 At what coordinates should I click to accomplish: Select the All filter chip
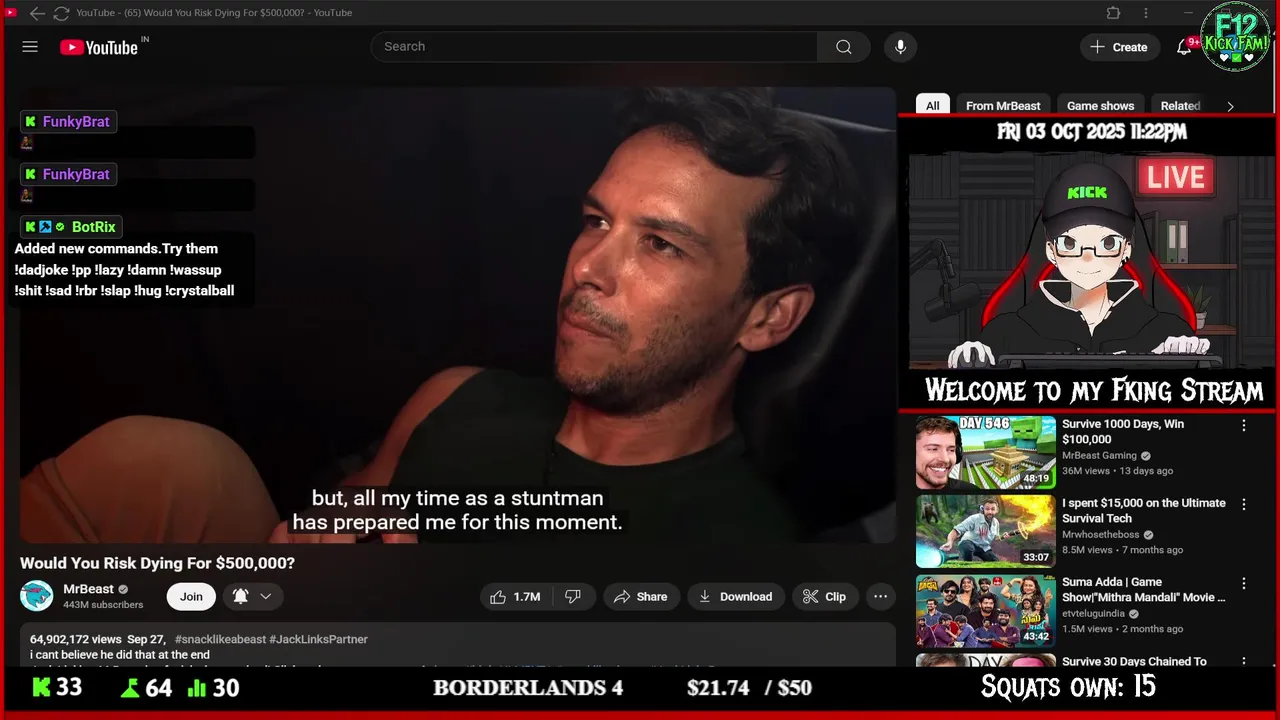932,105
